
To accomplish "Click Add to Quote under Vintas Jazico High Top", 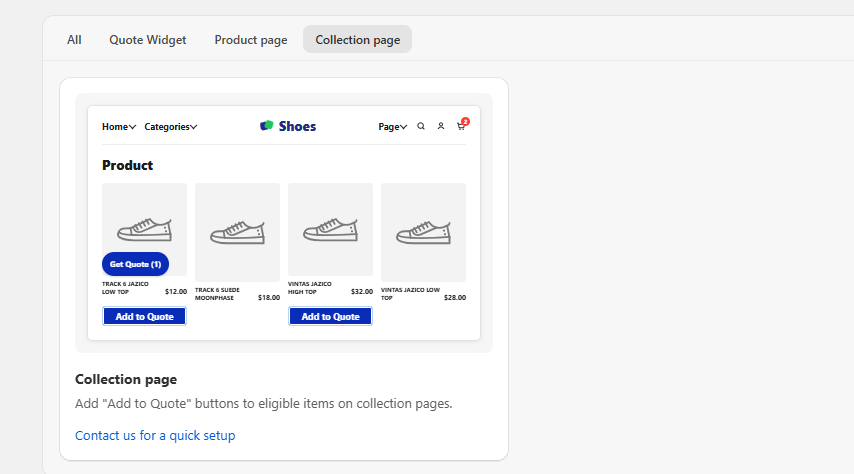I will click(330, 317).
